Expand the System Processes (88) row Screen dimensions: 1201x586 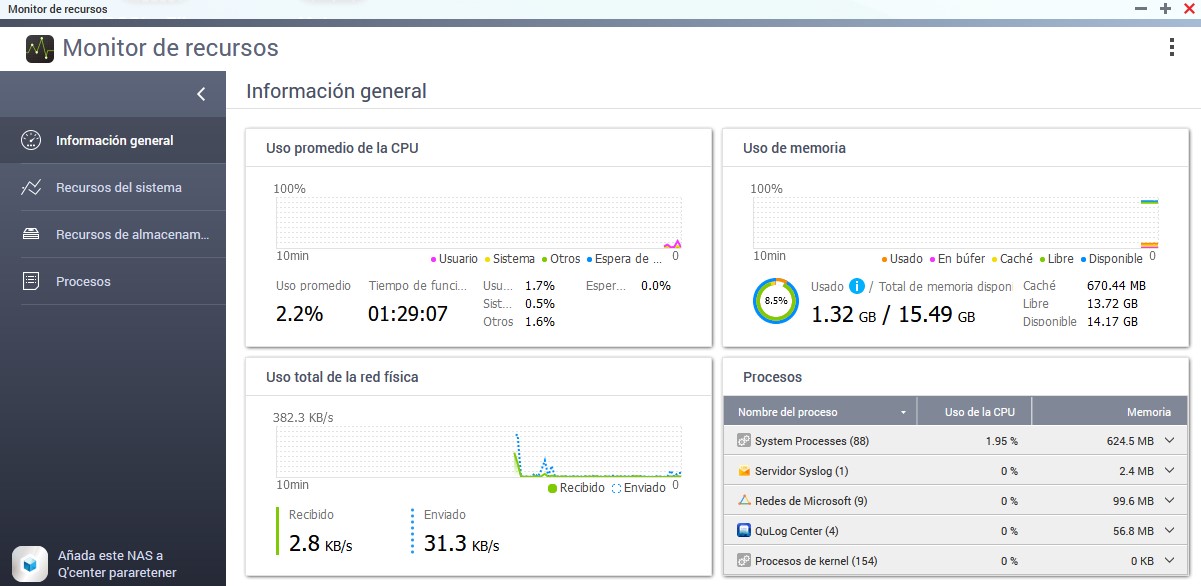1169,441
